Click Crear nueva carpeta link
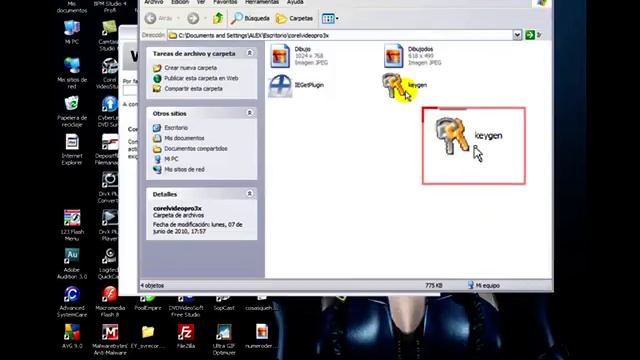This screenshot has height=360, width=640. pyautogui.click(x=190, y=68)
